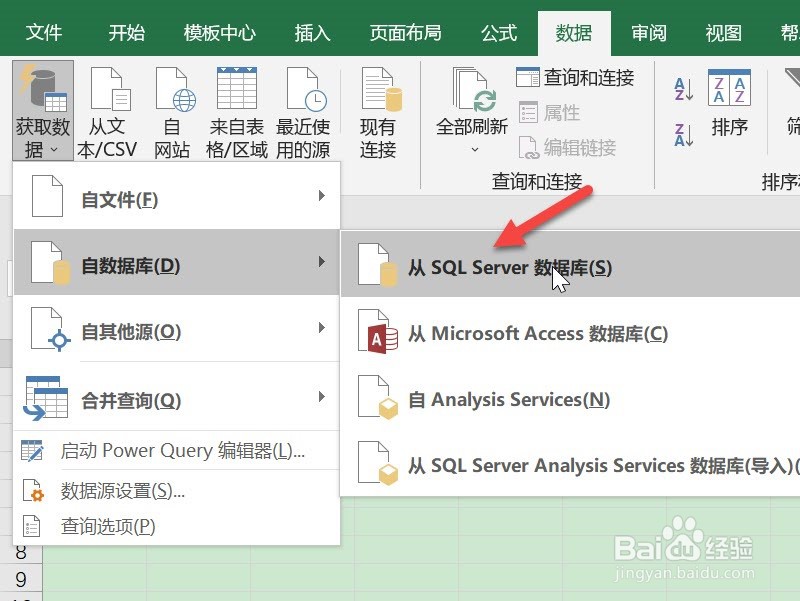800x601 pixels.
Task: Click the submenu arrow beside 自其他源(O)
Action: coord(321,328)
